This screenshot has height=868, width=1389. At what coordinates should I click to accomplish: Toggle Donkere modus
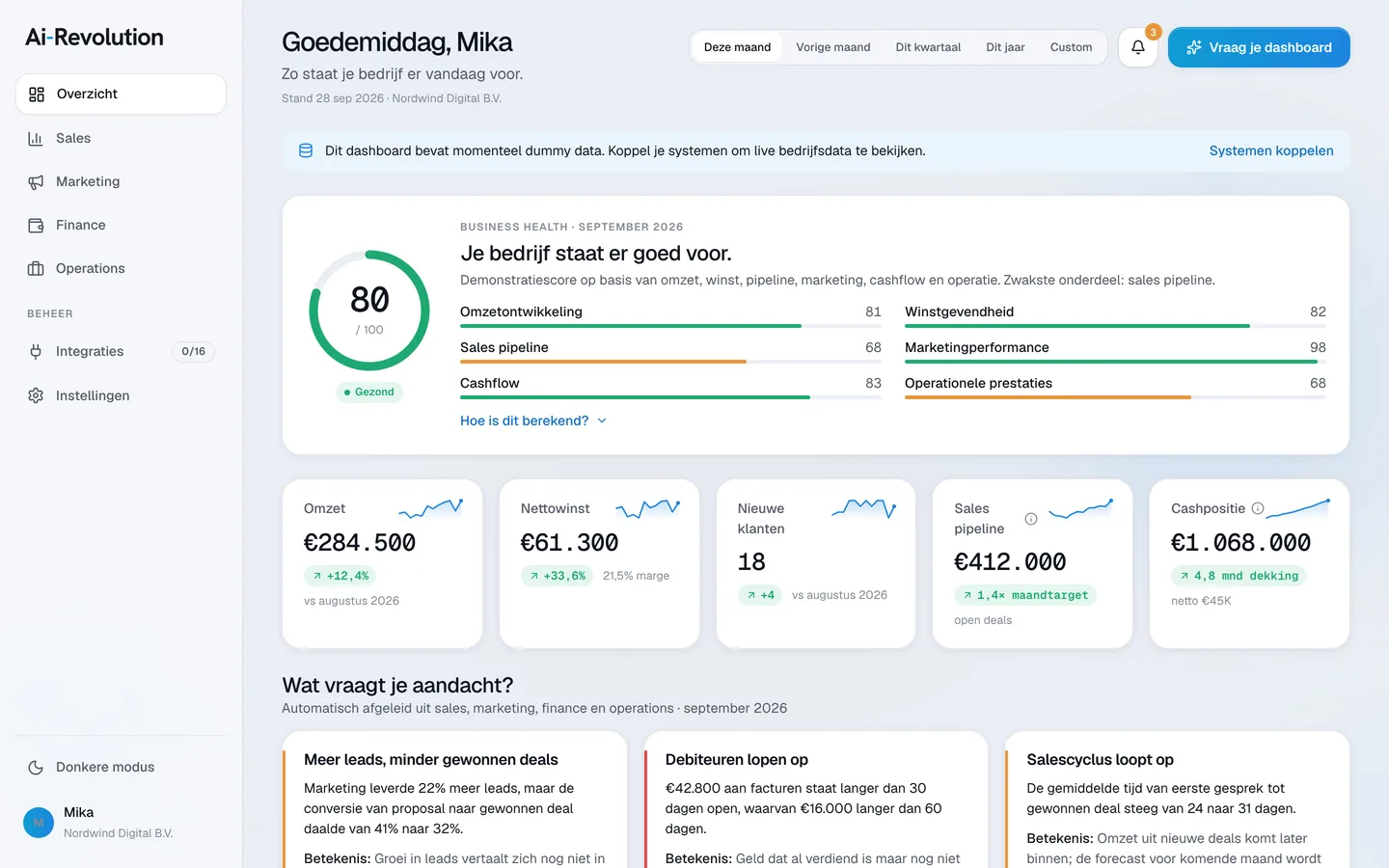click(x=122, y=767)
